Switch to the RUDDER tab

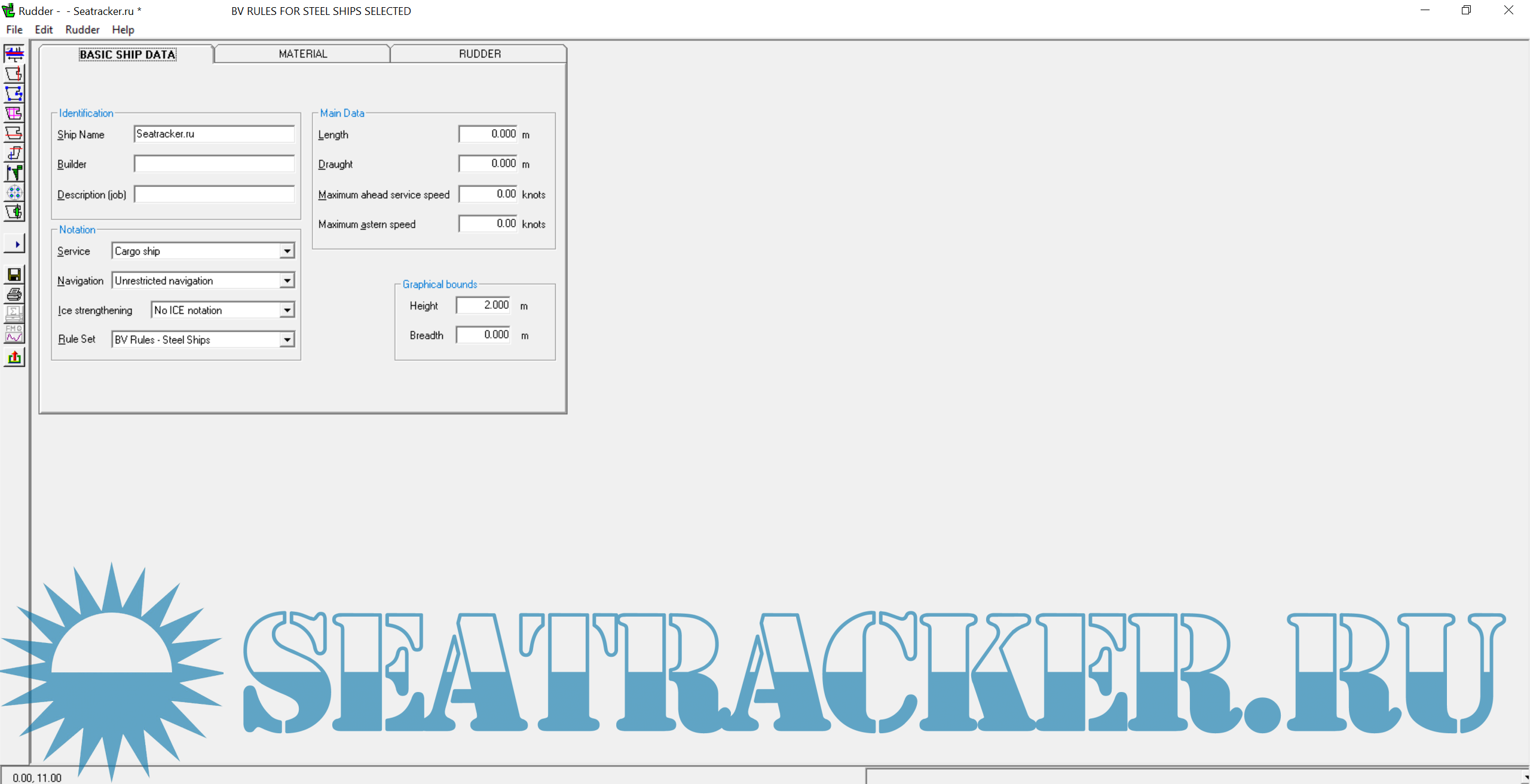click(479, 54)
